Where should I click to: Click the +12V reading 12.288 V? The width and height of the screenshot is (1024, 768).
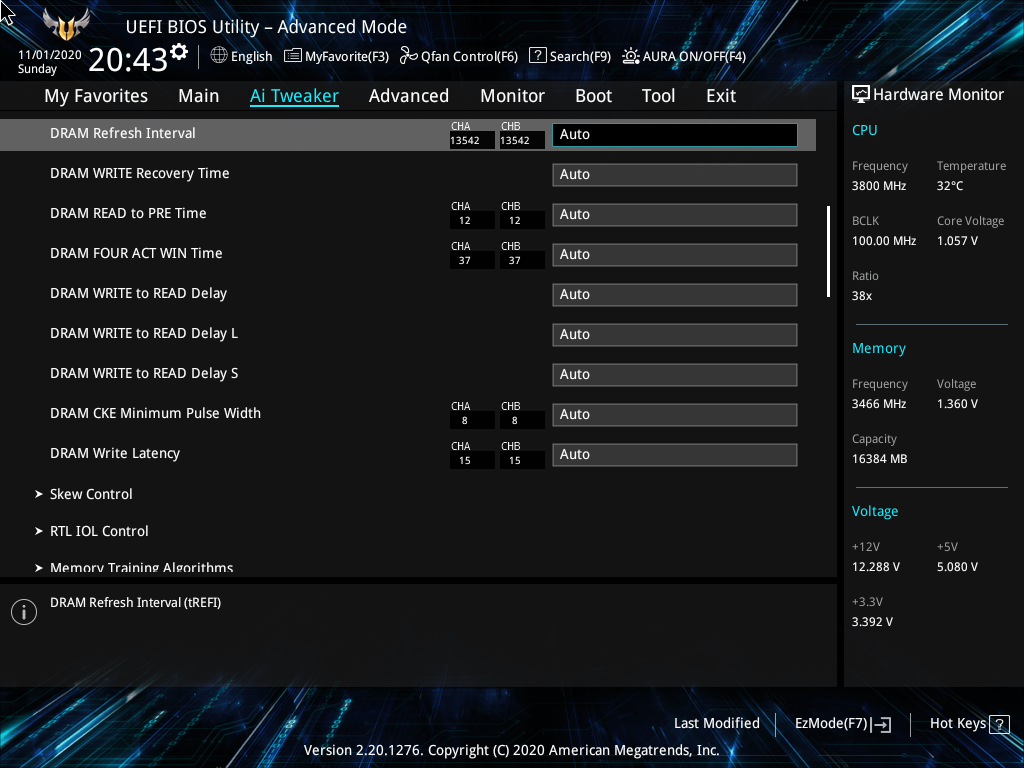[x=876, y=566]
